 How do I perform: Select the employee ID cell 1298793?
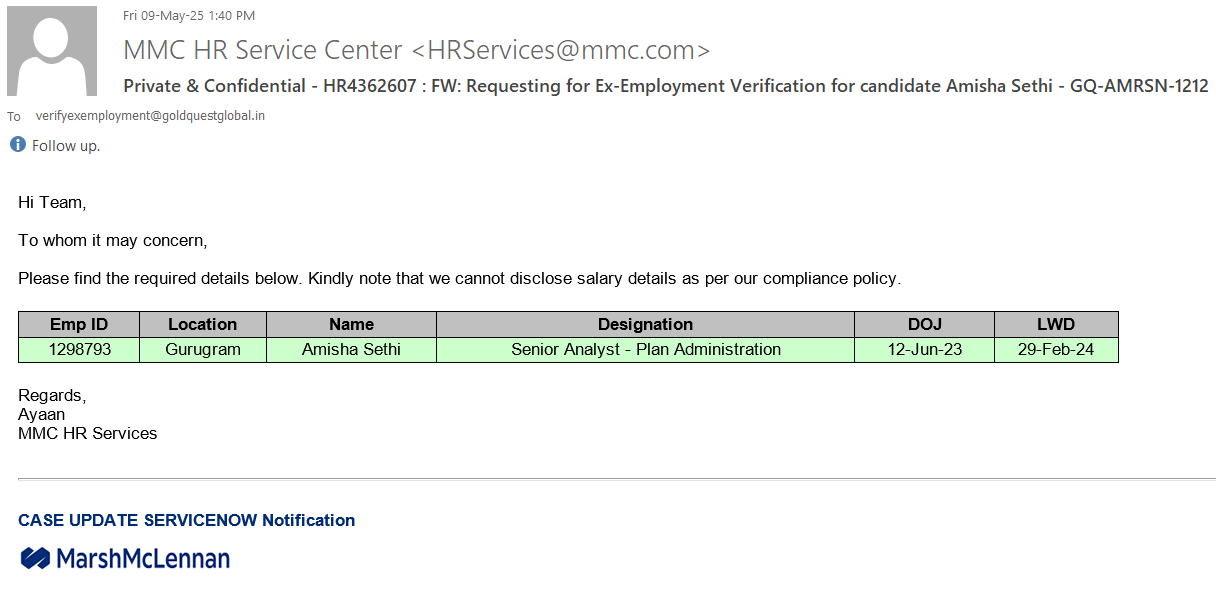[79, 350]
